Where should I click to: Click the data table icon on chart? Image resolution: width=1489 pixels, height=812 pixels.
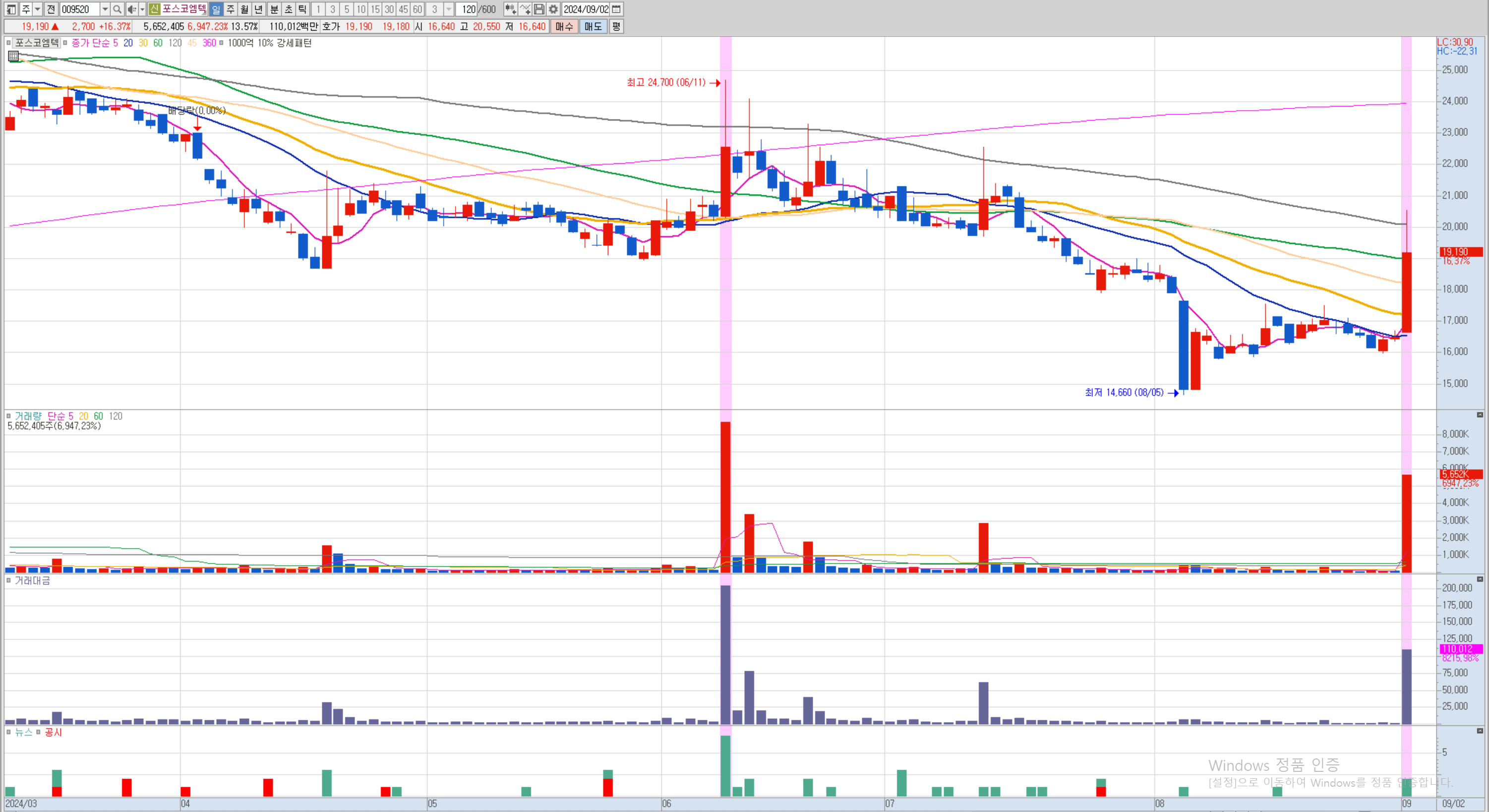pyautogui.click(x=13, y=56)
